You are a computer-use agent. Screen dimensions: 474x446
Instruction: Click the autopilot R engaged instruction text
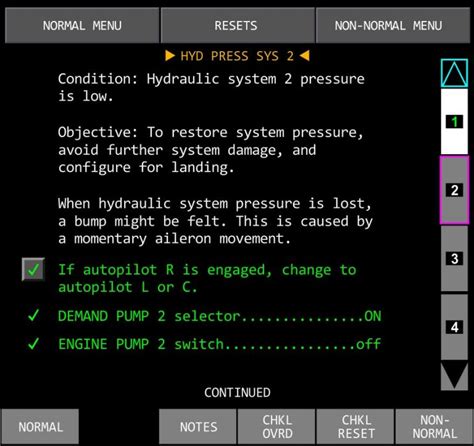pos(207,278)
